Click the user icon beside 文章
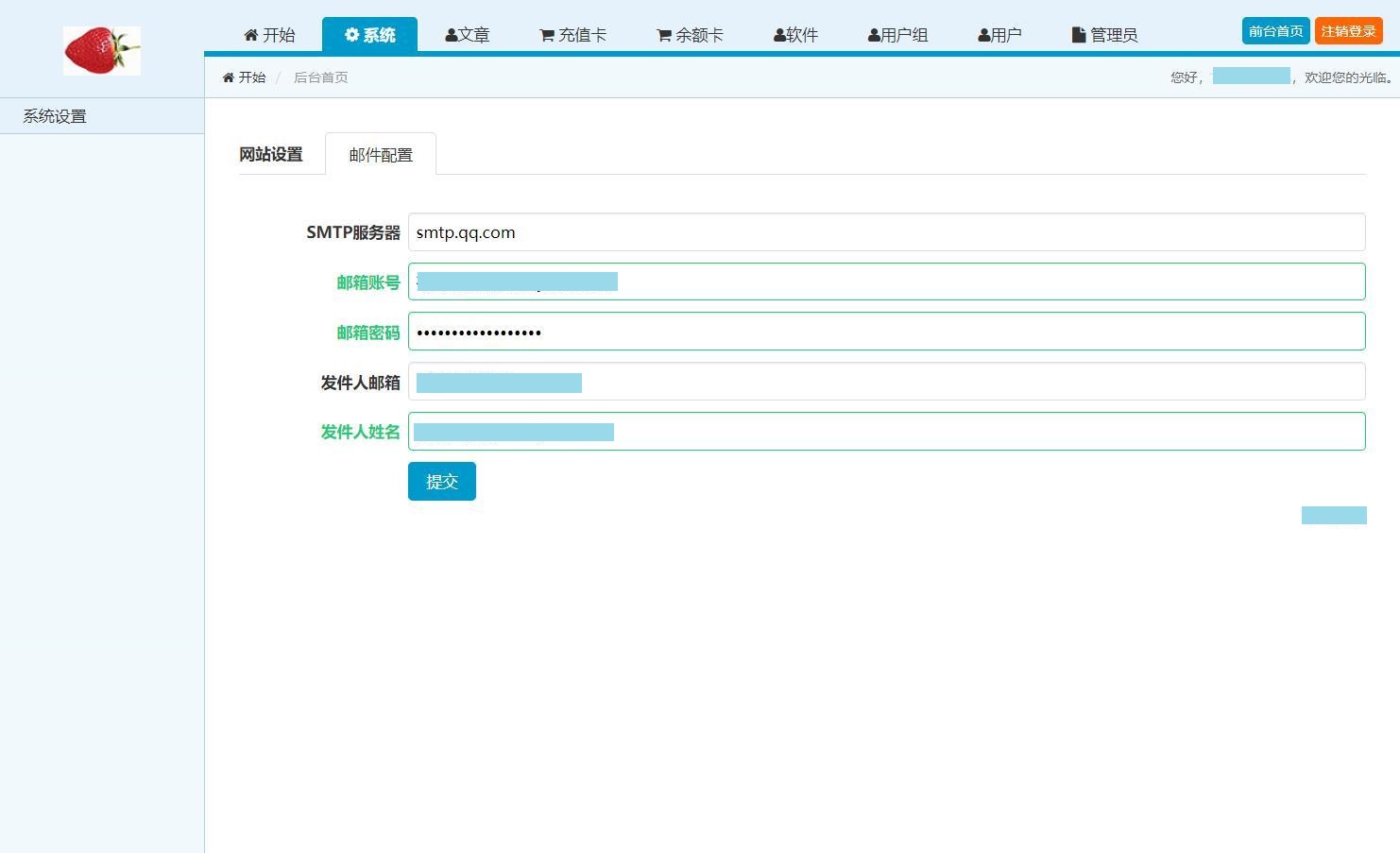 [451, 35]
